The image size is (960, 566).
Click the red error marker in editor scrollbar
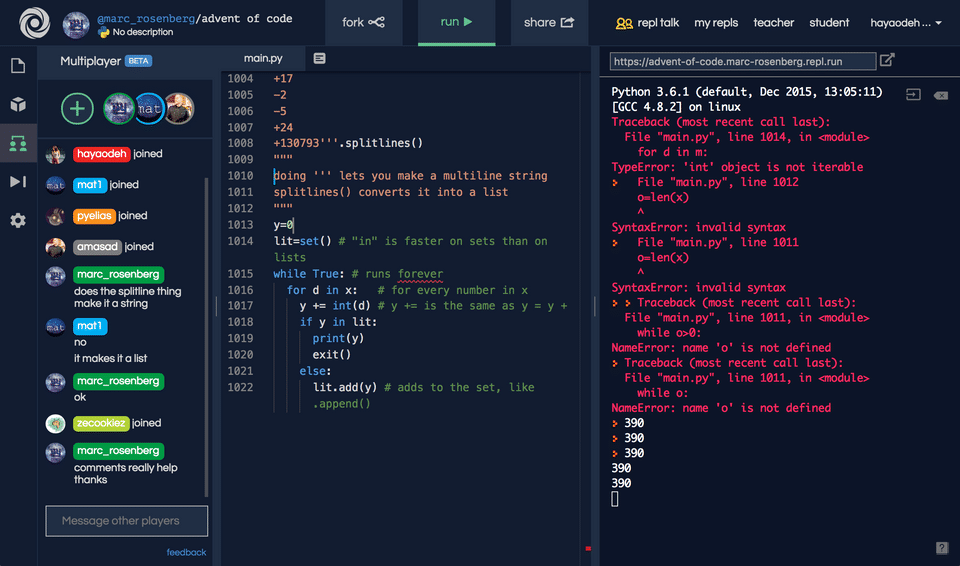[588, 548]
